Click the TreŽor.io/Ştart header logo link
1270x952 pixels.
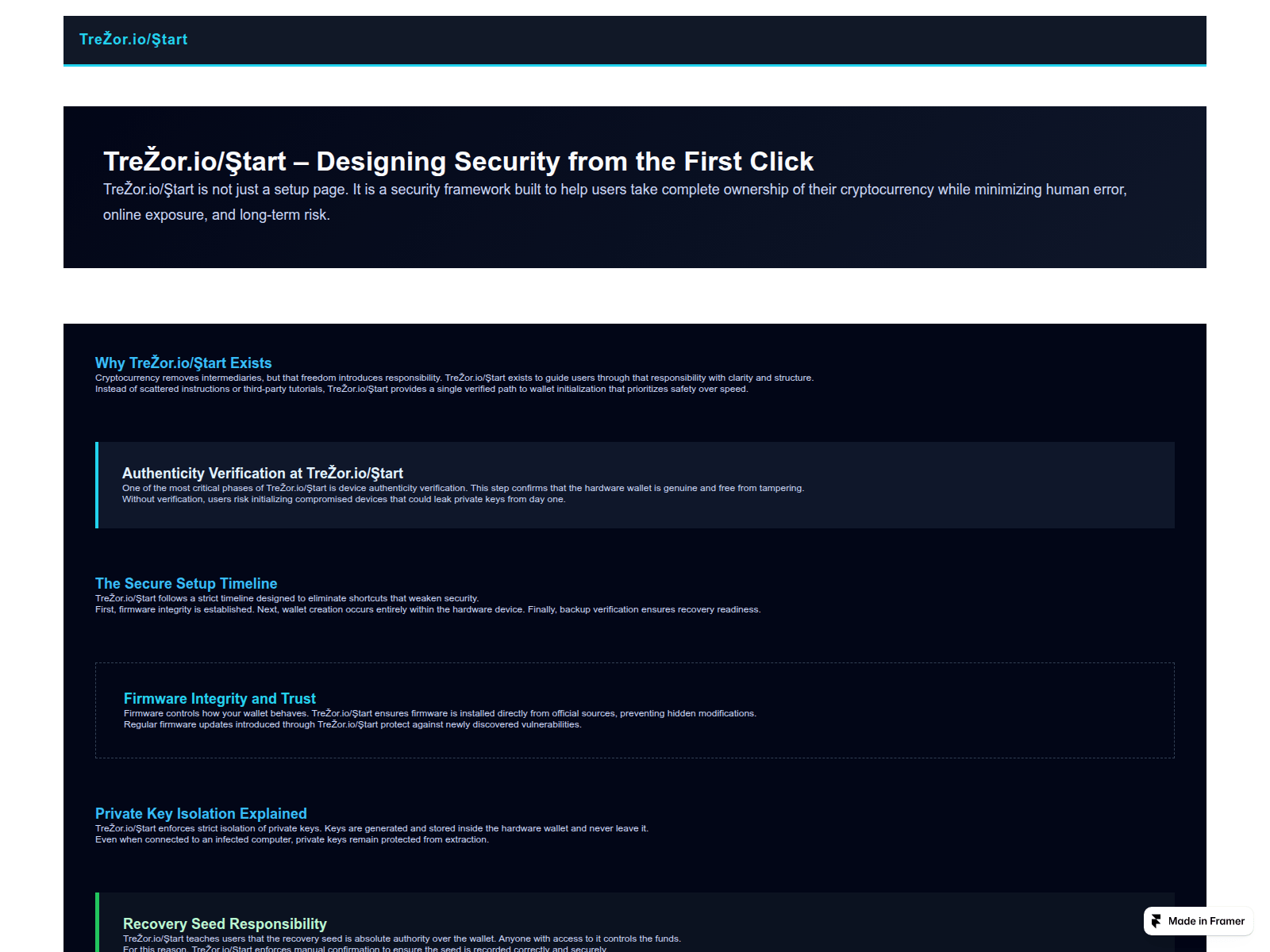(x=133, y=39)
